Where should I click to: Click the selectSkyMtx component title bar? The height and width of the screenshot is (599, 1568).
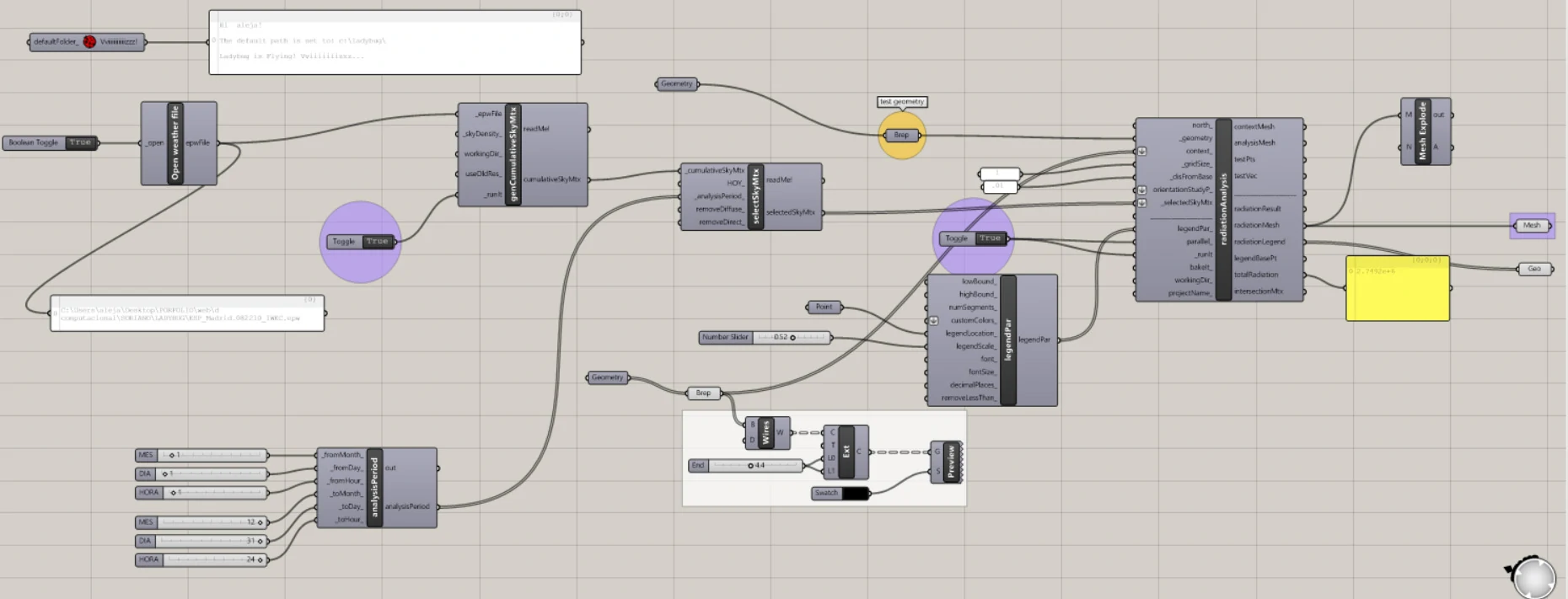coord(755,197)
